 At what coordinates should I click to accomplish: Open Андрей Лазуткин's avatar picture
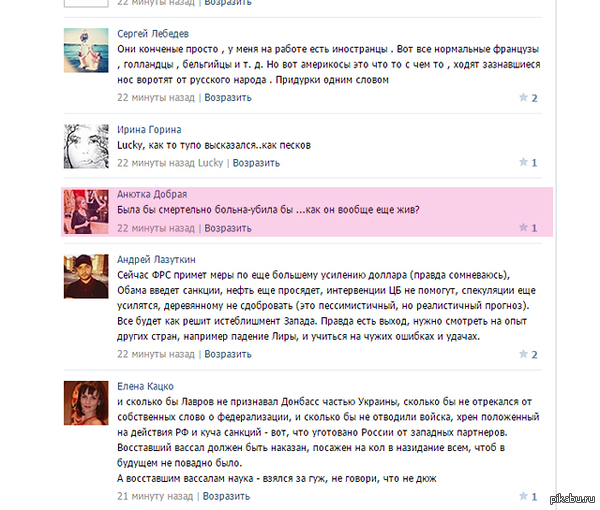point(86,276)
